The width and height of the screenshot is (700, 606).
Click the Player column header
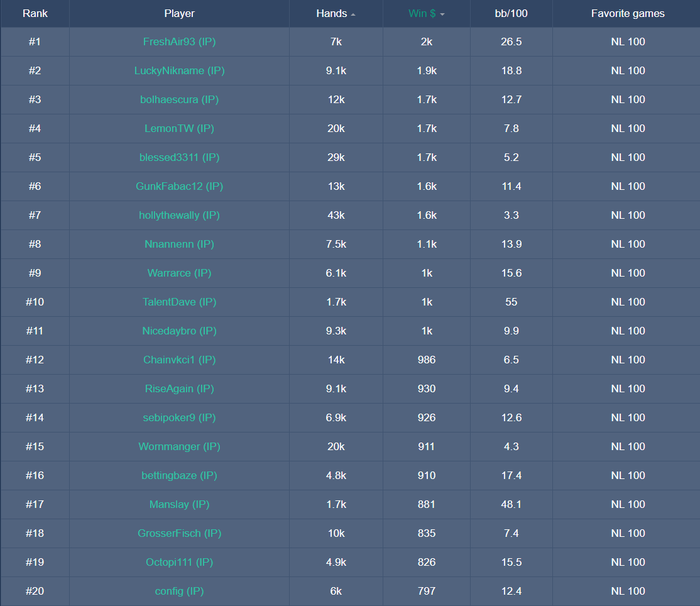click(179, 13)
